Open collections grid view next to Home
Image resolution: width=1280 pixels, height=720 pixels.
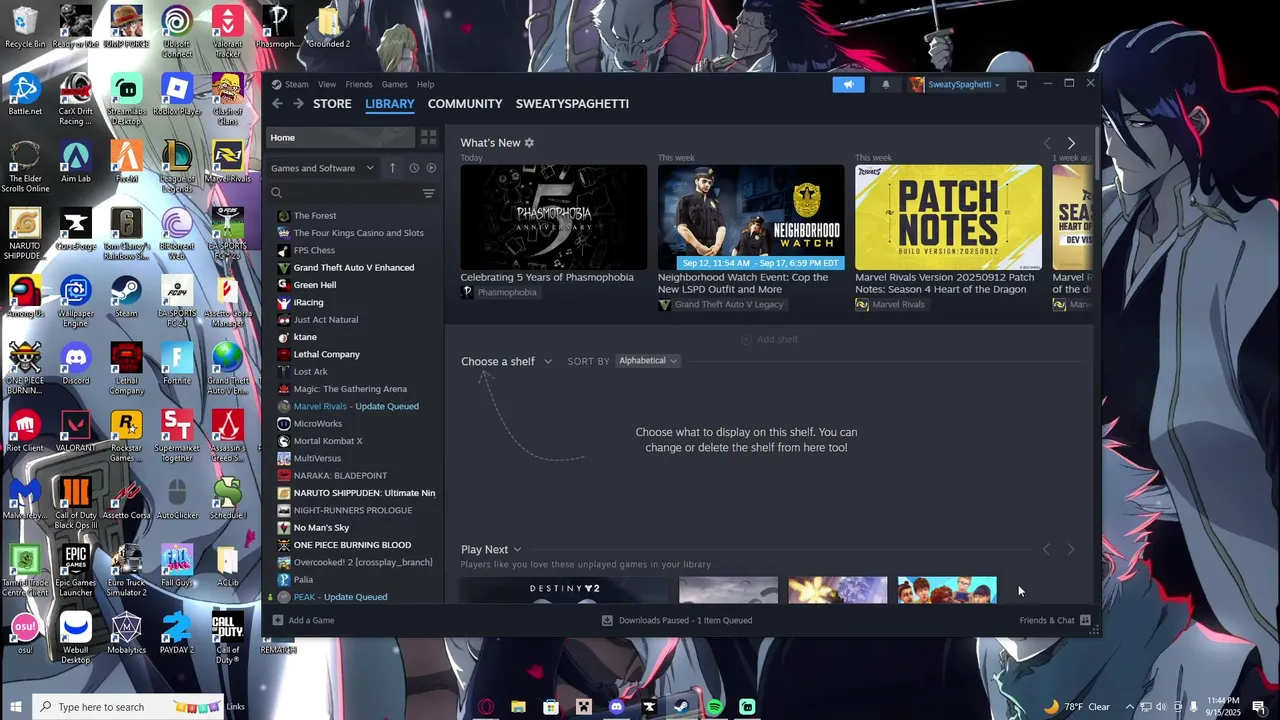point(428,137)
